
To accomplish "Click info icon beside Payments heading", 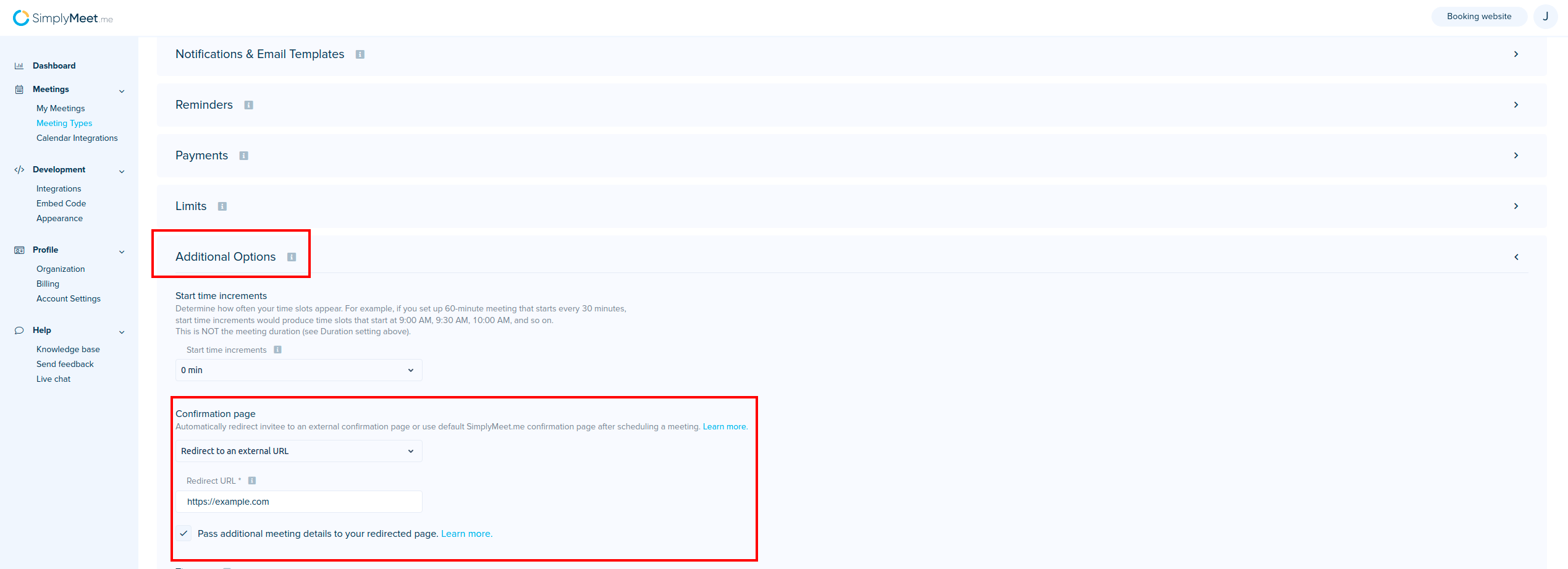I will point(243,156).
